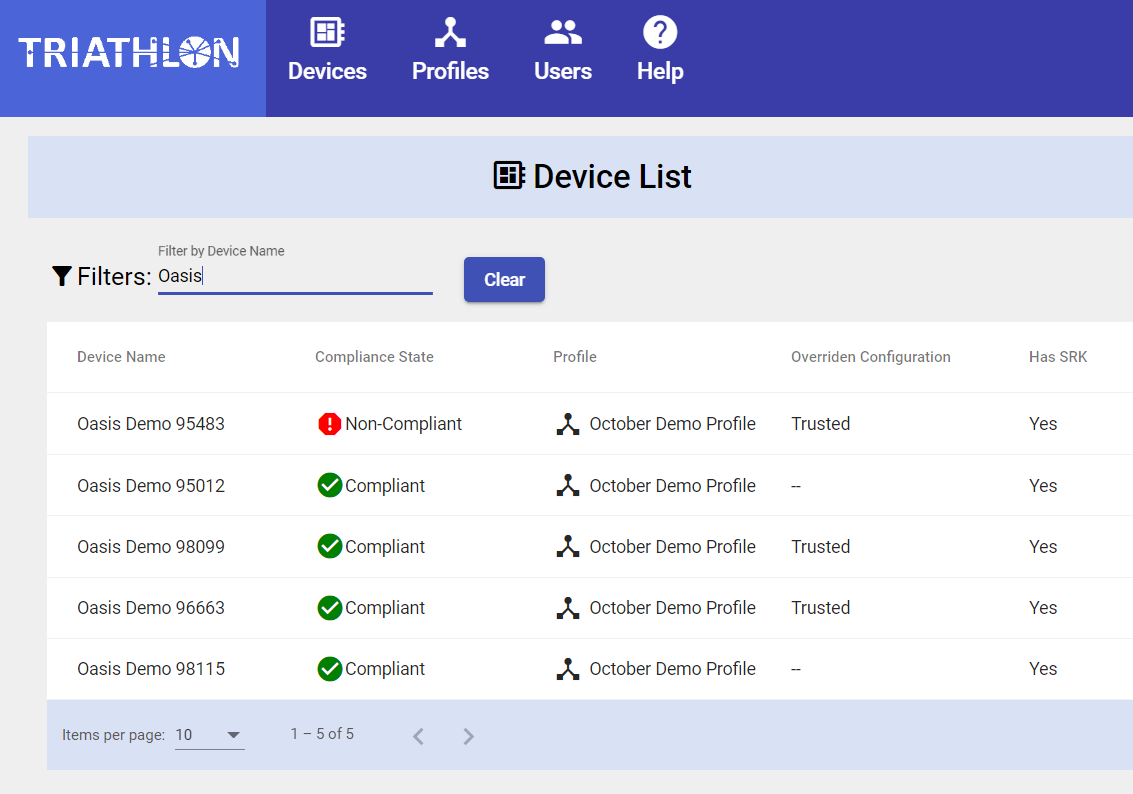Select the Users menu label
The height and width of the screenshot is (794, 1133).
click(563, 72)
